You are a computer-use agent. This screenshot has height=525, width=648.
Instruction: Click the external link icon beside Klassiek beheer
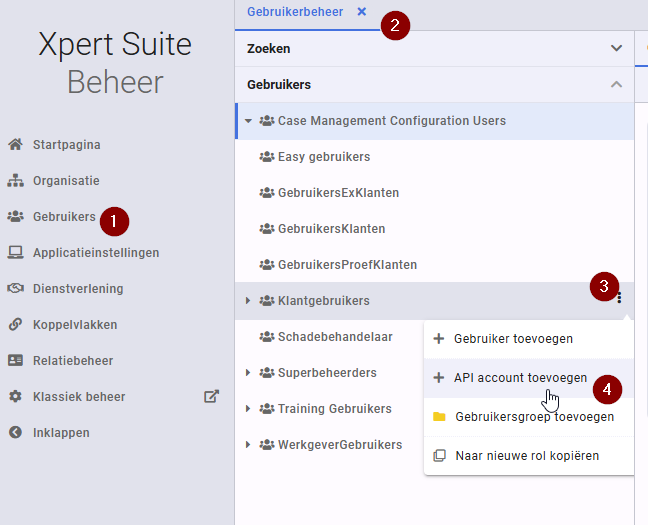211,396
